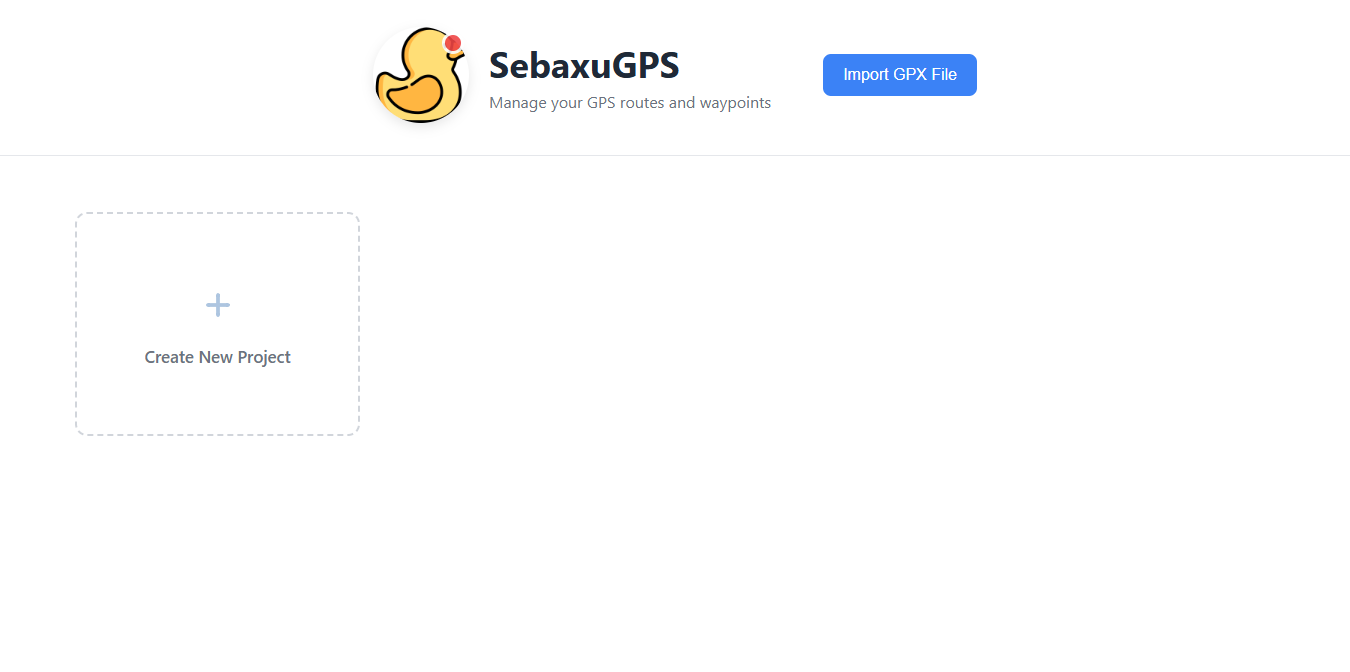This screenshot has width=1350, height=672.
Task: Click the plus icon in the project card
Action: coord(217,305)
